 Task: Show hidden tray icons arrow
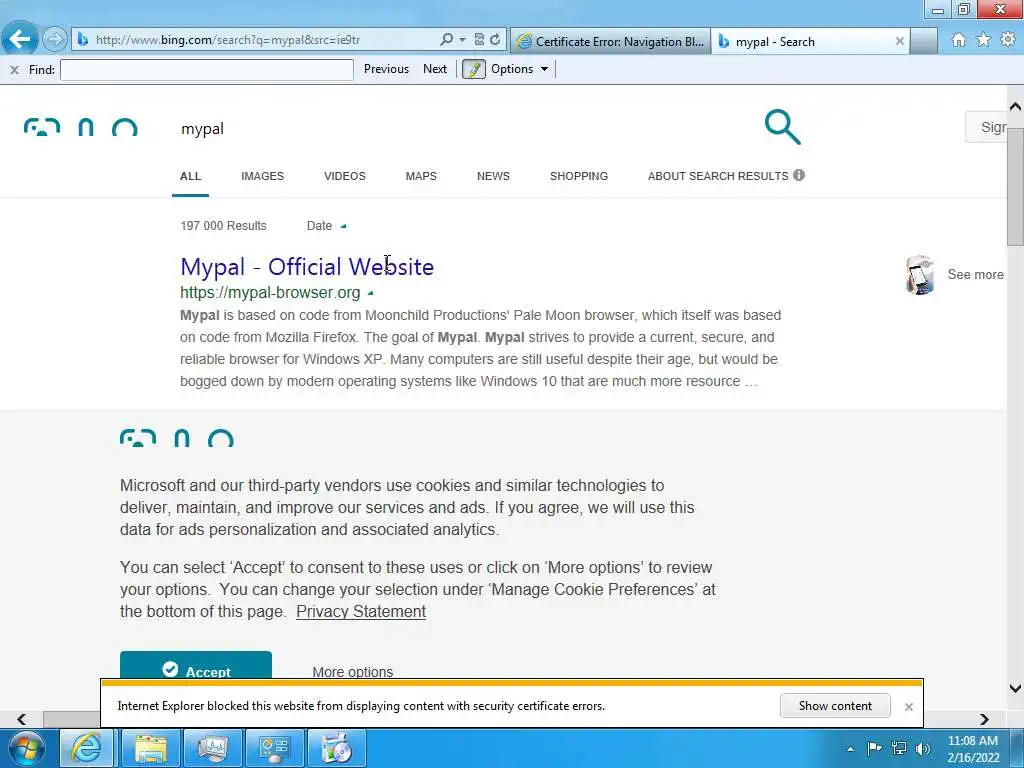click(x=850, y=749)
